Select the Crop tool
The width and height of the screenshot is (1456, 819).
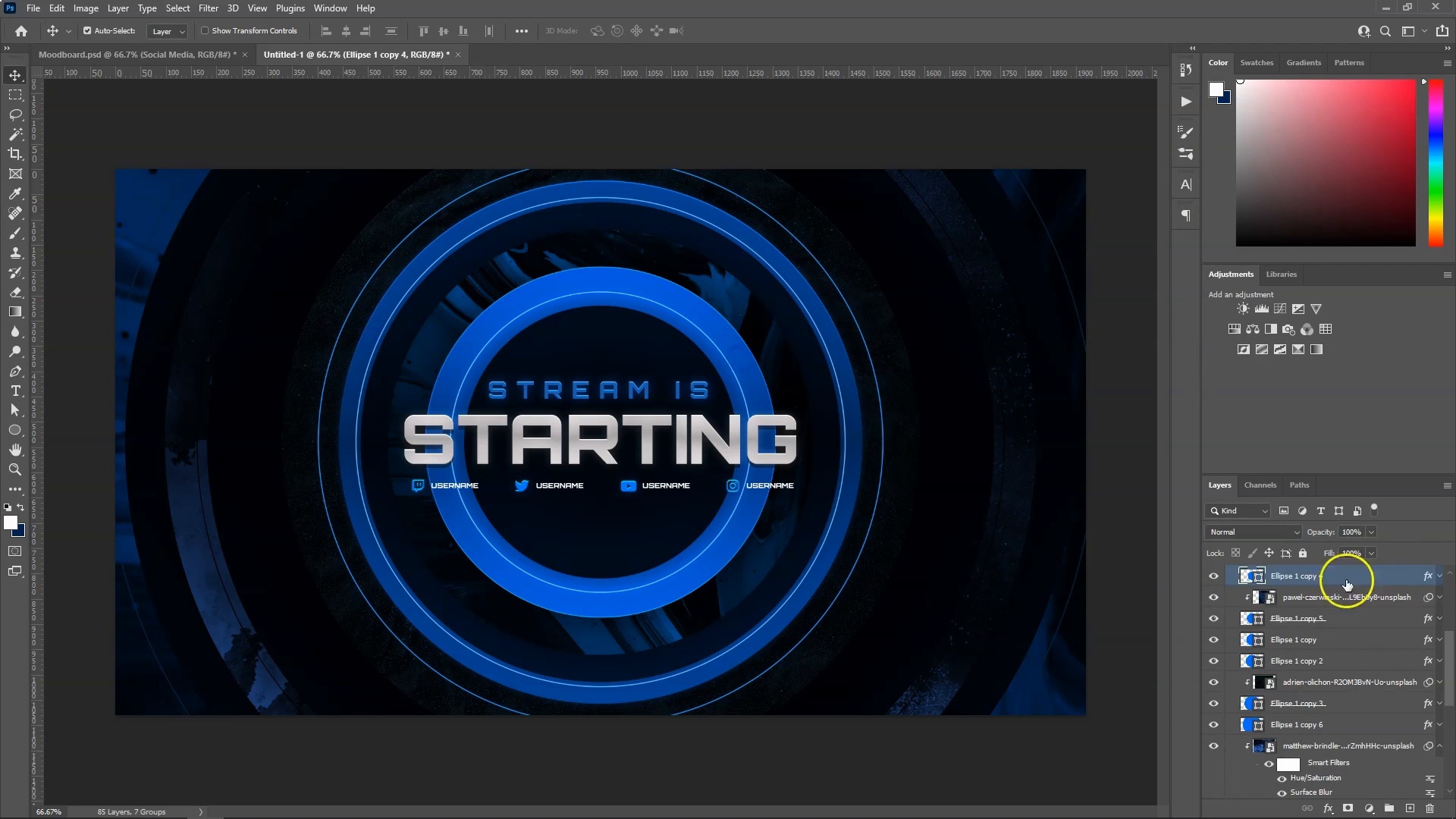click(15, 154)
